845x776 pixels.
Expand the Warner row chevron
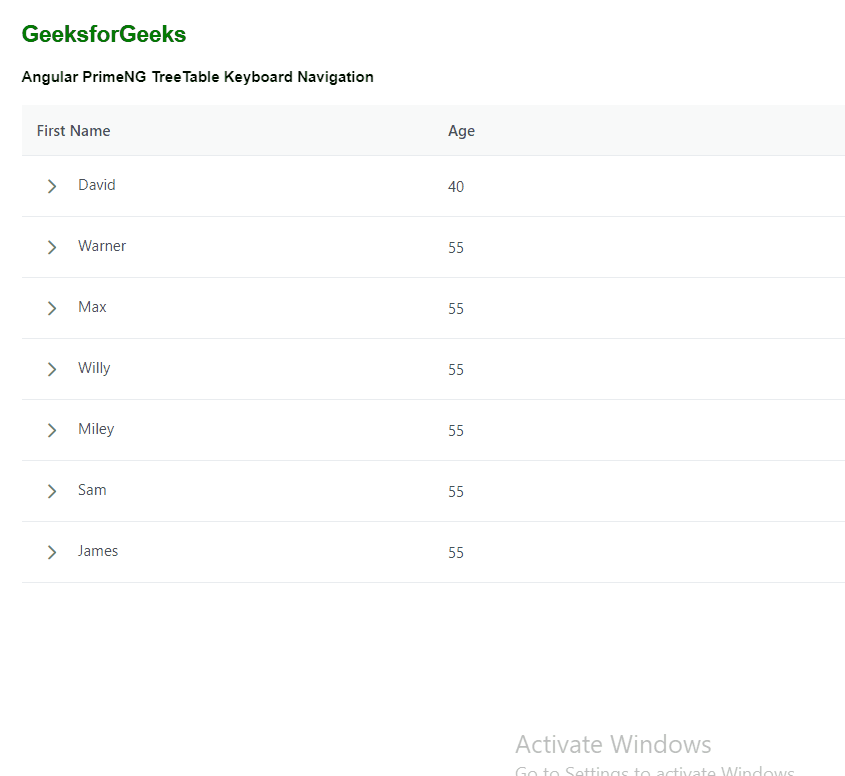pos(52,247)
